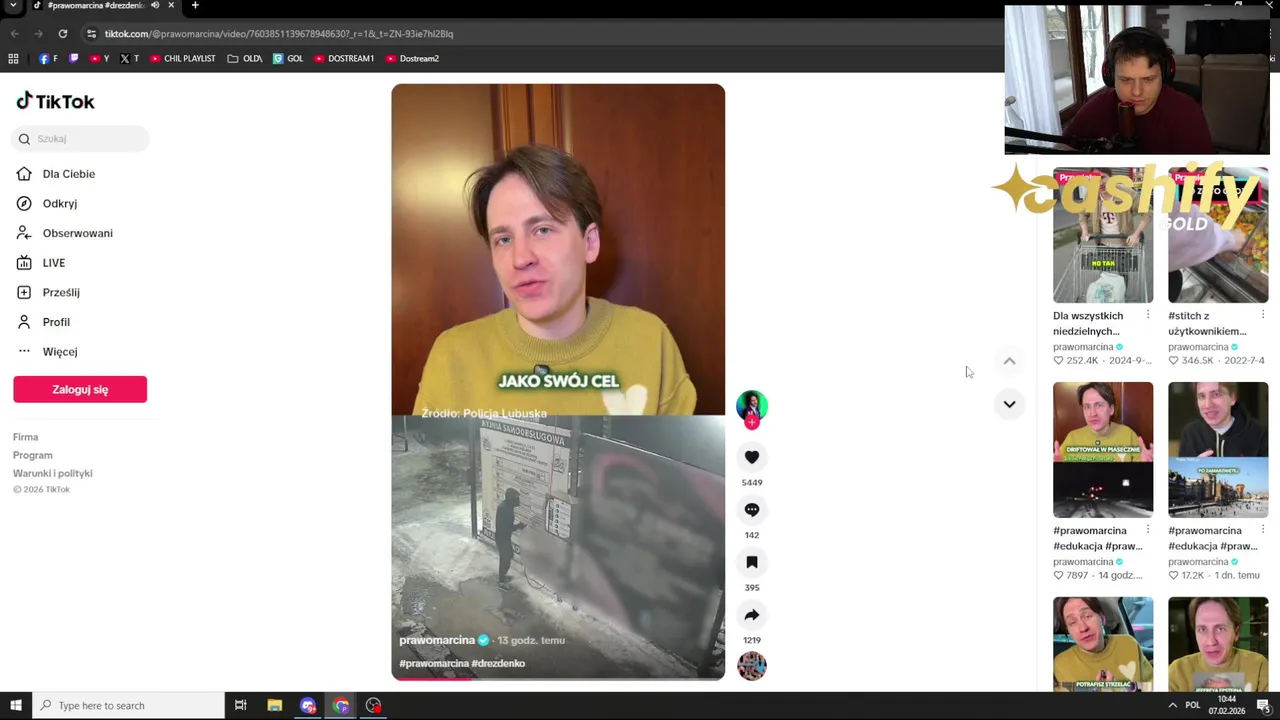Like the video with the heart icon
This screenshot has width=1280, height=720.
coord(752,457)
